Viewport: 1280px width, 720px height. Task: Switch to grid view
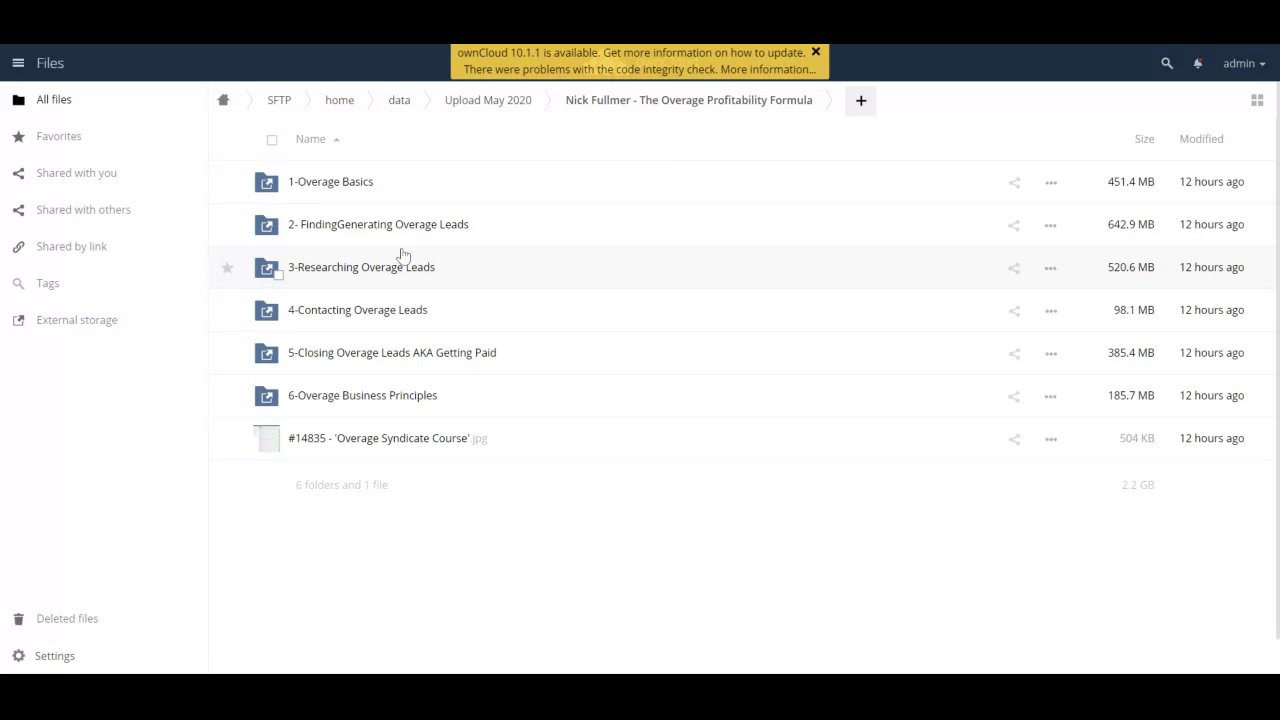coord(1257,100)
